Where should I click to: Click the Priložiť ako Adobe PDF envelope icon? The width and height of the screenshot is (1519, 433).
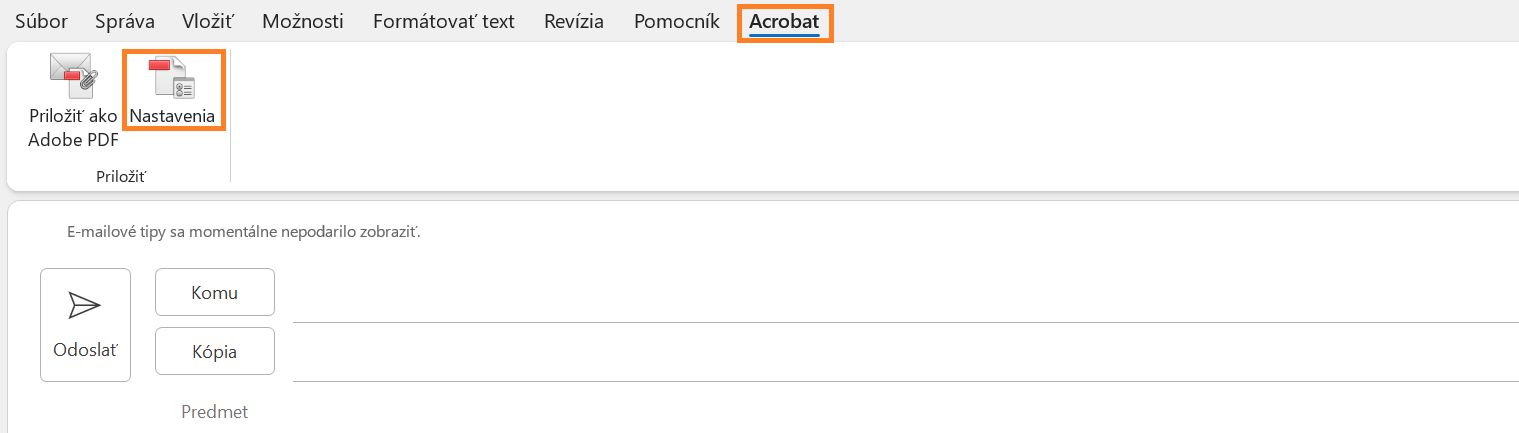72,74
